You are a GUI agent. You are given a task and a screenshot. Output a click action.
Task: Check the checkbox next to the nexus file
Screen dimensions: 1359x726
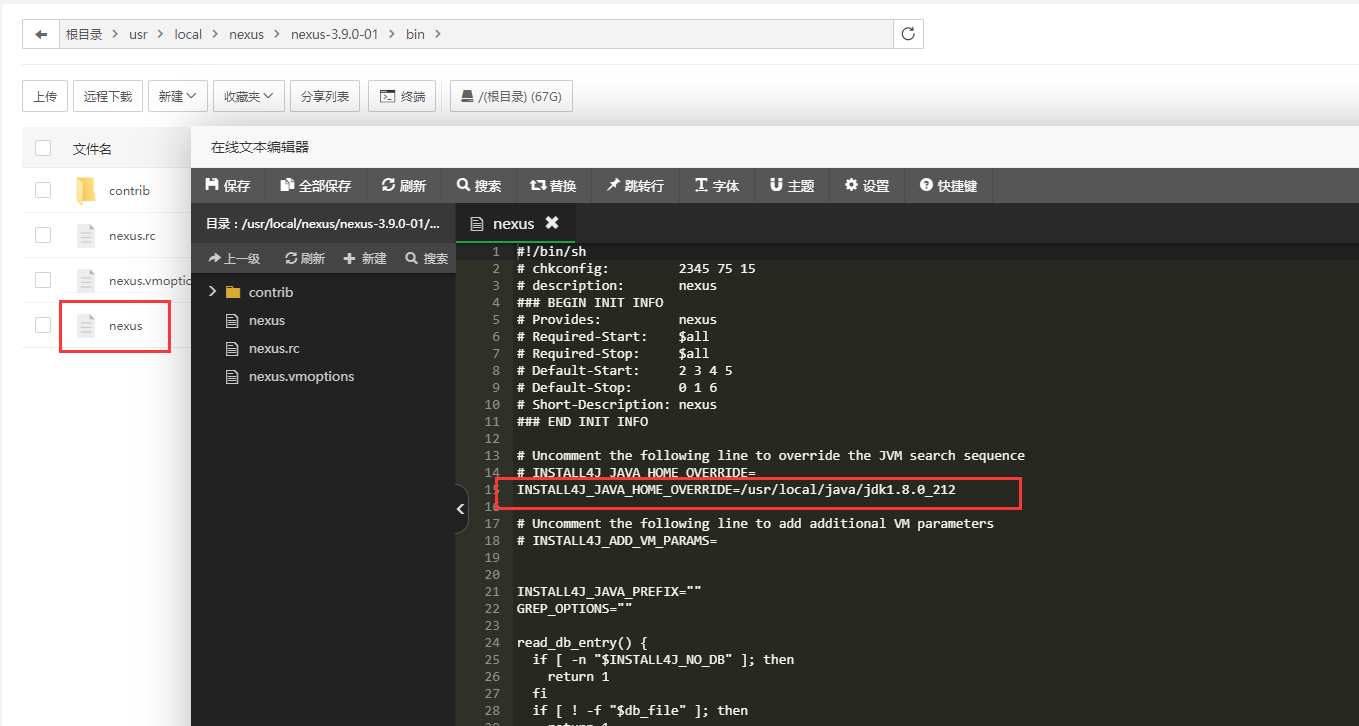coord(42,325)
